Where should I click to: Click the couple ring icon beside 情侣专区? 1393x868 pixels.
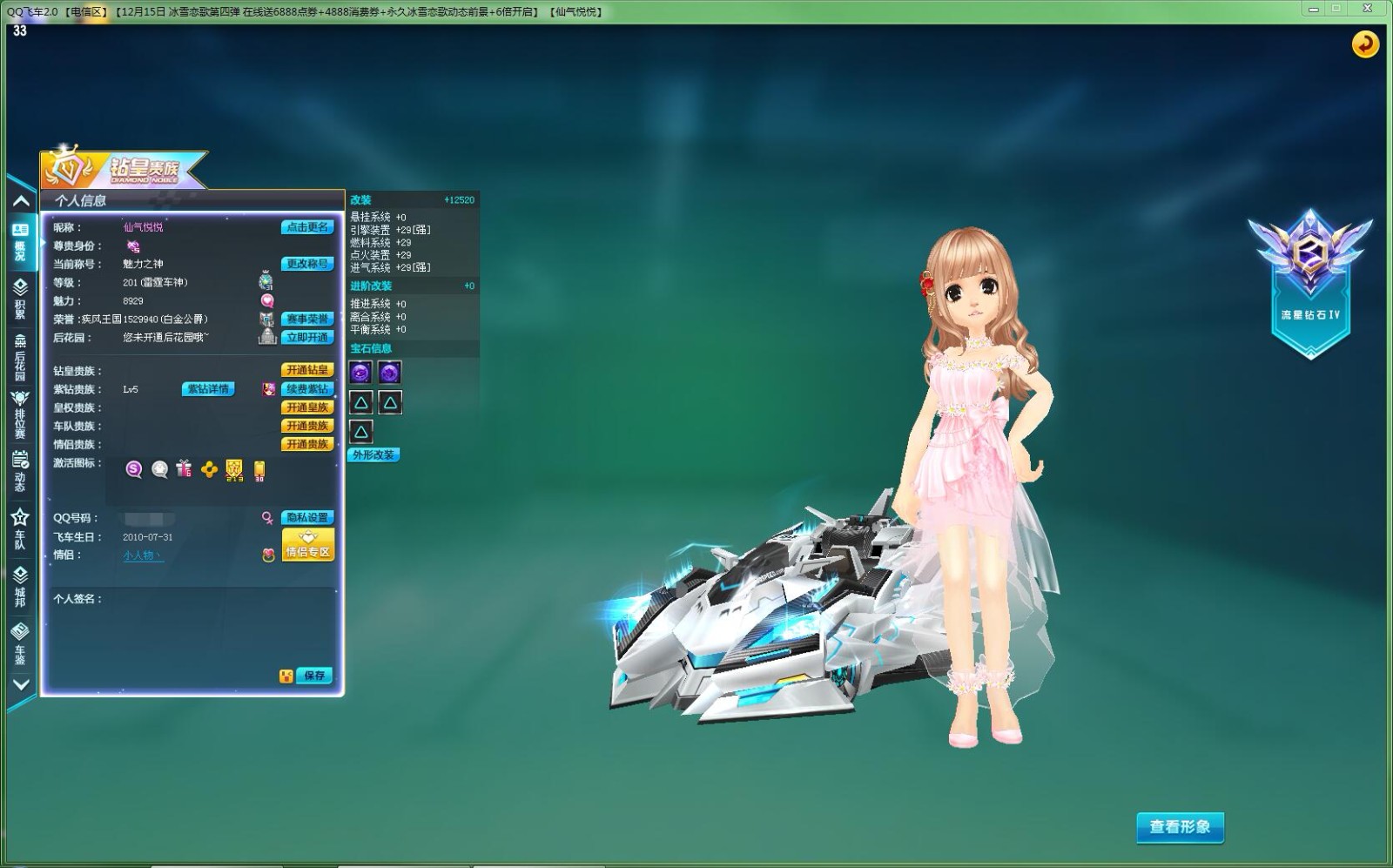(x=268, y=554)
